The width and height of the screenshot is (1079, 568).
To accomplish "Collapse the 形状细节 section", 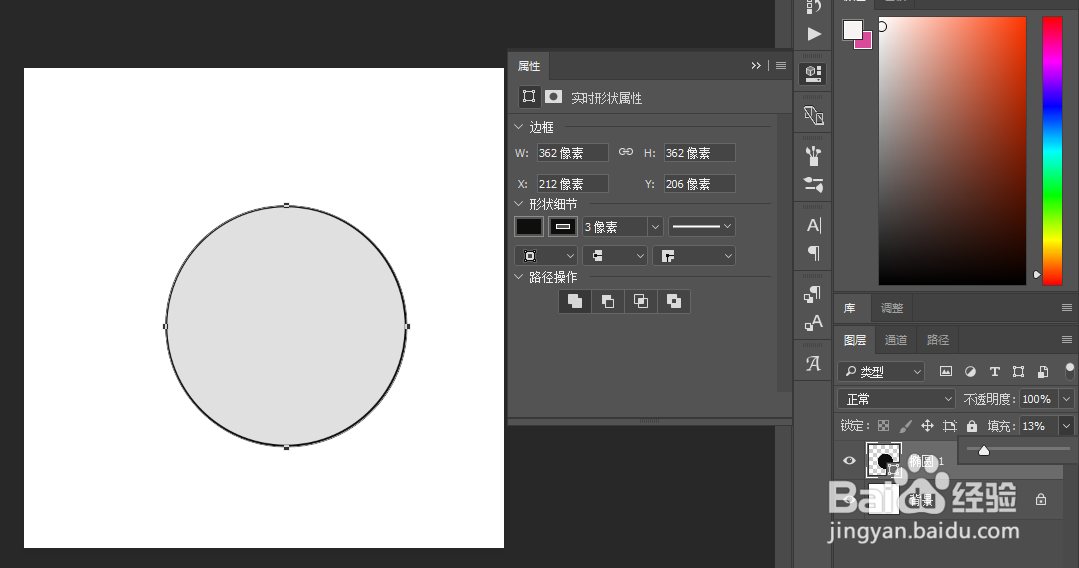I will [519, 204].
